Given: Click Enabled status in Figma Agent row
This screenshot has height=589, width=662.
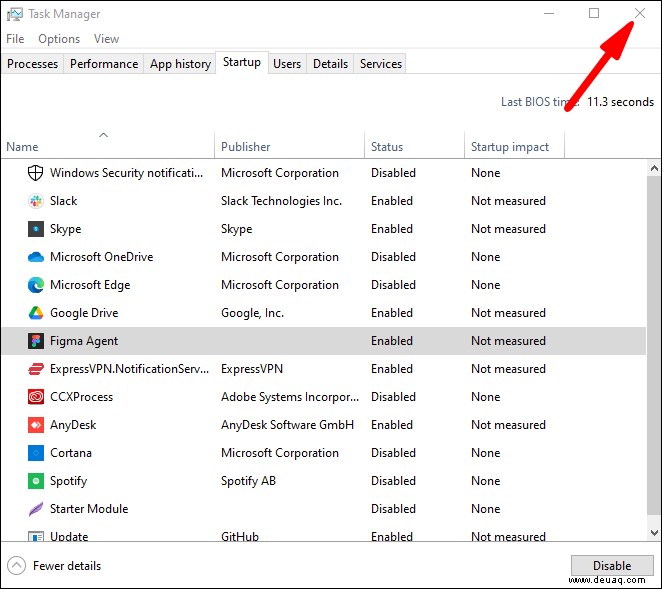Looking at the screenshot, I should pos(392,341).
